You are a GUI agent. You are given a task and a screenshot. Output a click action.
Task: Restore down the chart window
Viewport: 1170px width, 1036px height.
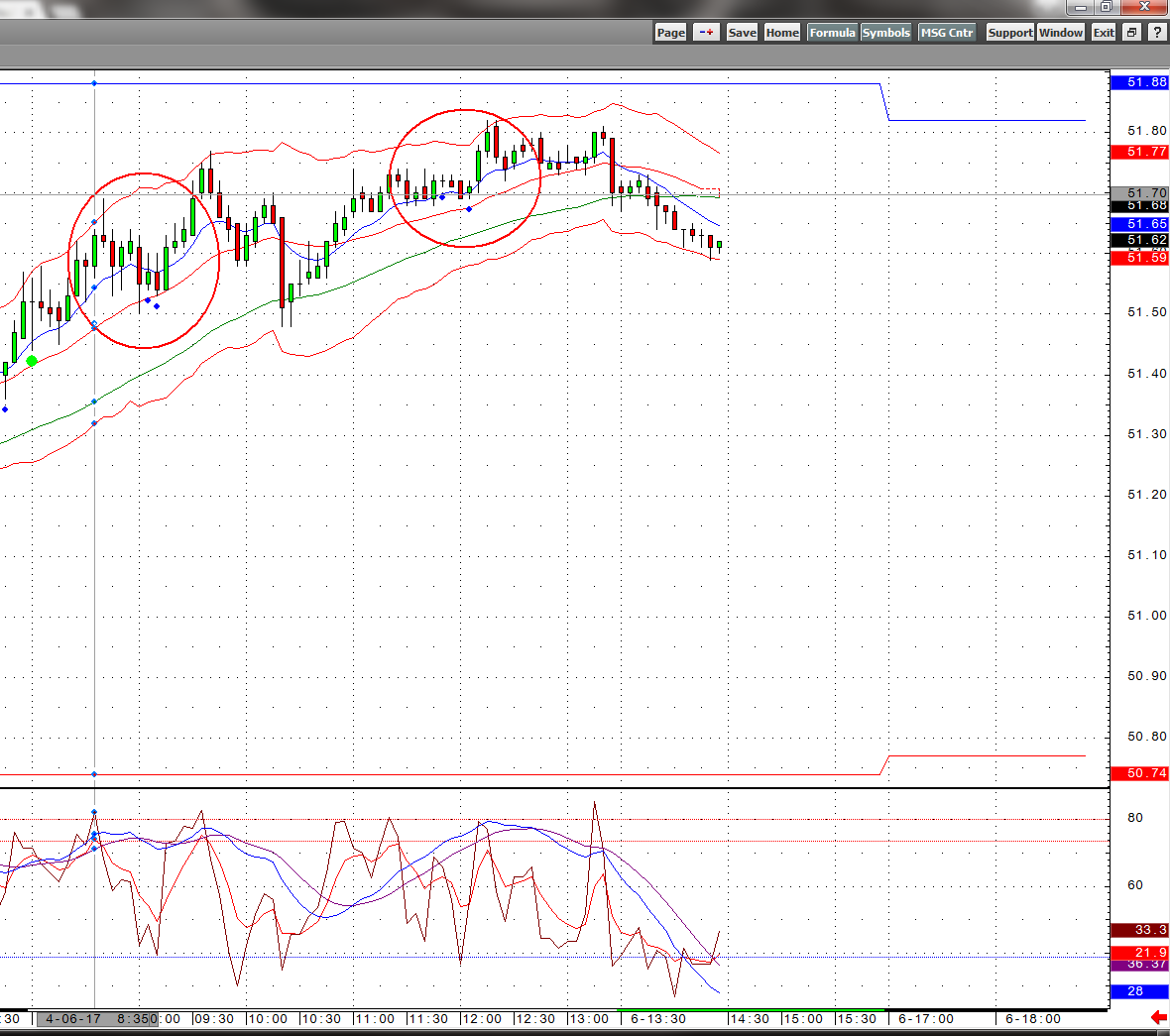pyautogui.click(x=1106, y=8)
